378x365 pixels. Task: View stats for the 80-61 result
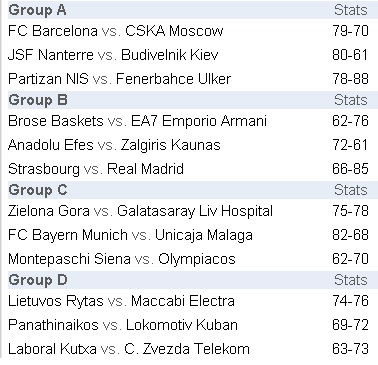[x=350, y=55]
